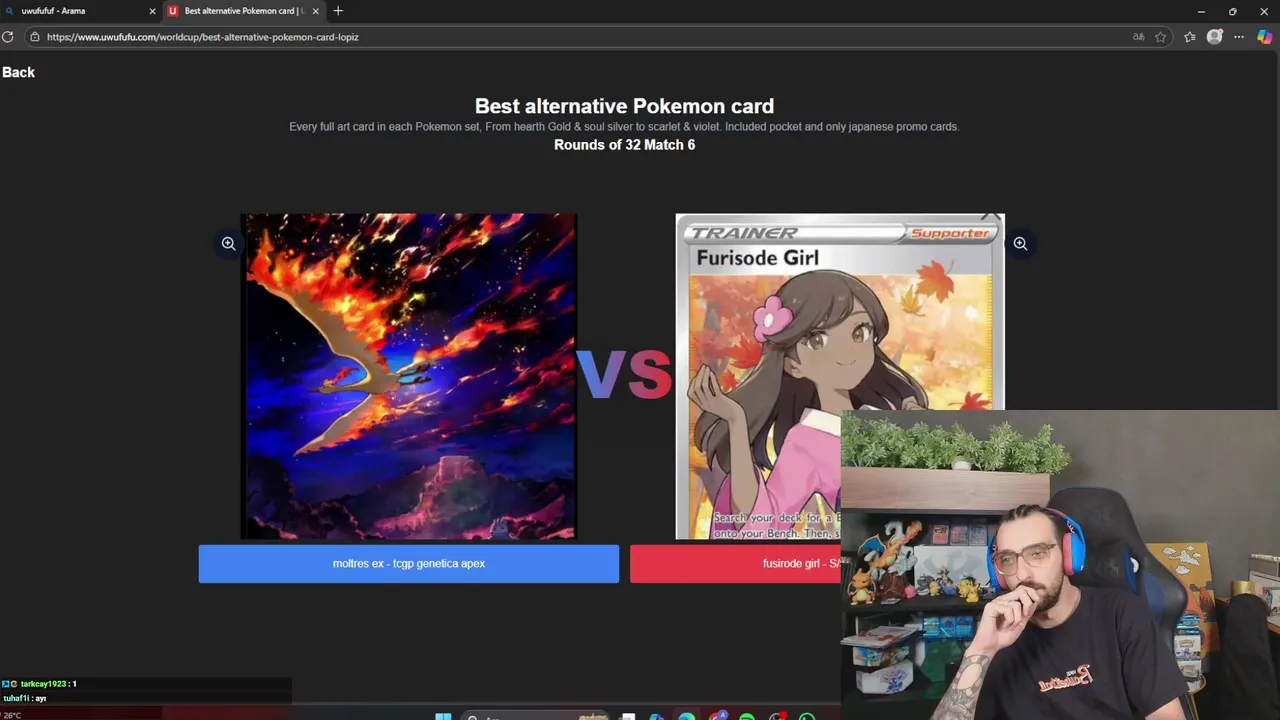Screen dimensions: 1280x720
Task: Open the browser profile menu
Action: point(1215,37)
